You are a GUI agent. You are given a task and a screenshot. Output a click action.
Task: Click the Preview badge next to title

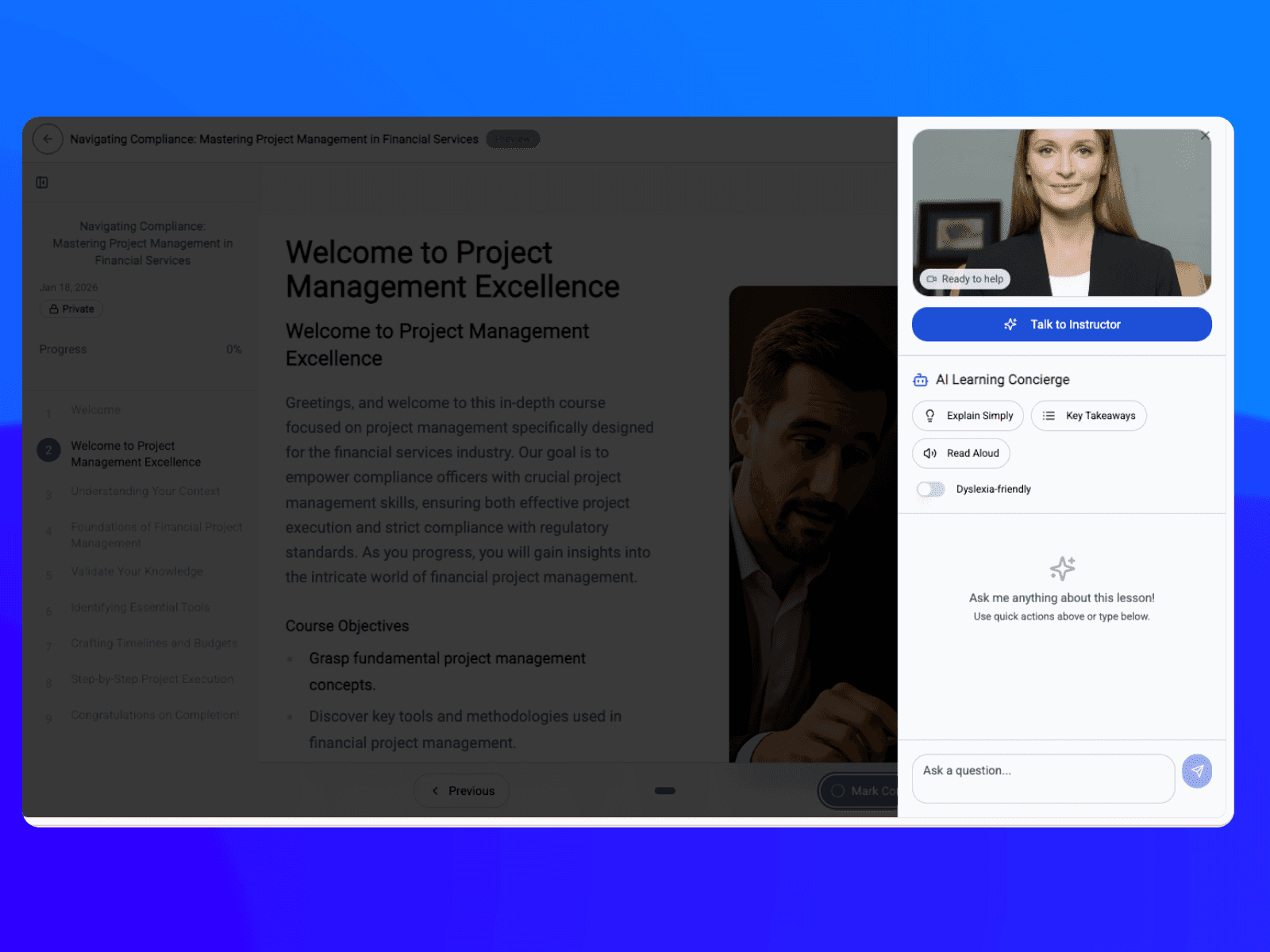[x=513, y=139]
